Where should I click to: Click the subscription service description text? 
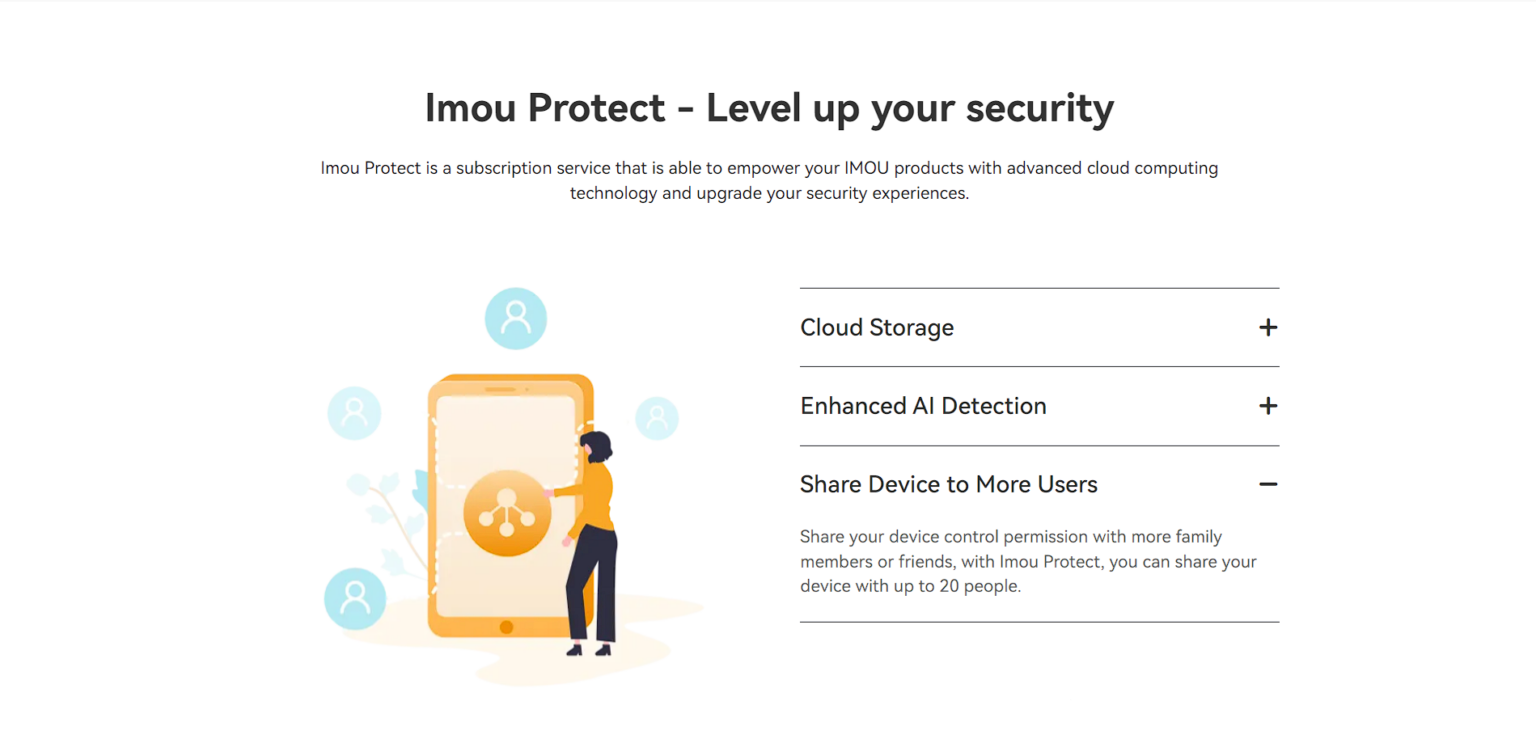pyautogui.click(x=769, y=180)
